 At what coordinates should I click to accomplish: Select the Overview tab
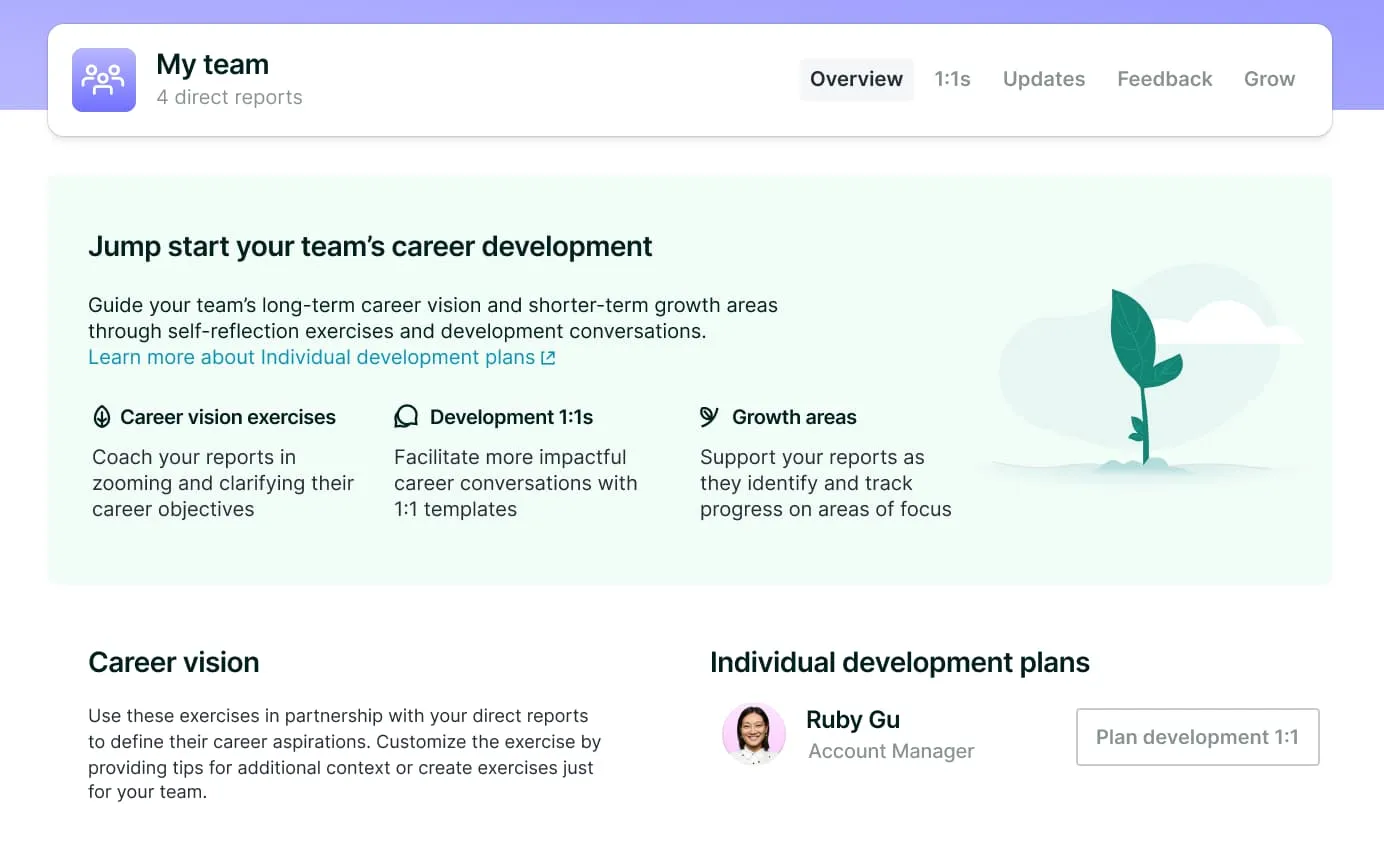click(856, 79)
